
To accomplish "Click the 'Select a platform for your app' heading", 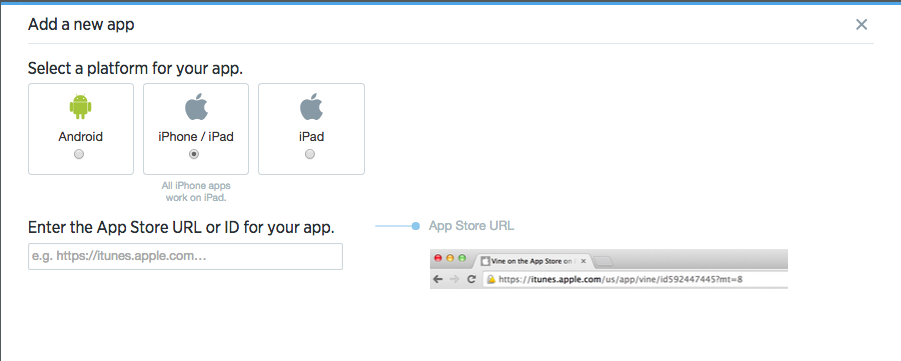I will click(x=136, y=69).
